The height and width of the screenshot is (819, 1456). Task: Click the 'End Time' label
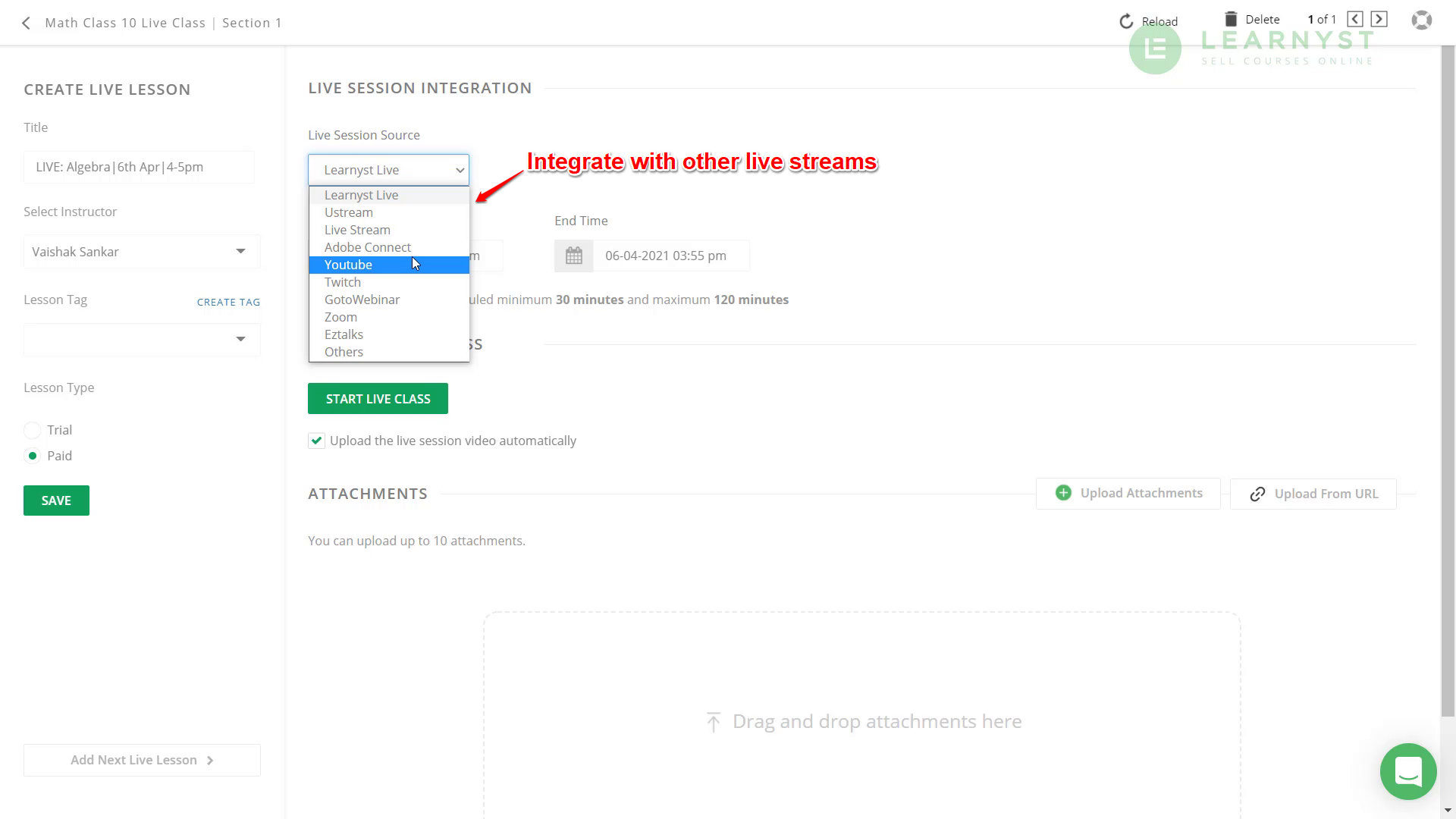(x=581, y=221)
